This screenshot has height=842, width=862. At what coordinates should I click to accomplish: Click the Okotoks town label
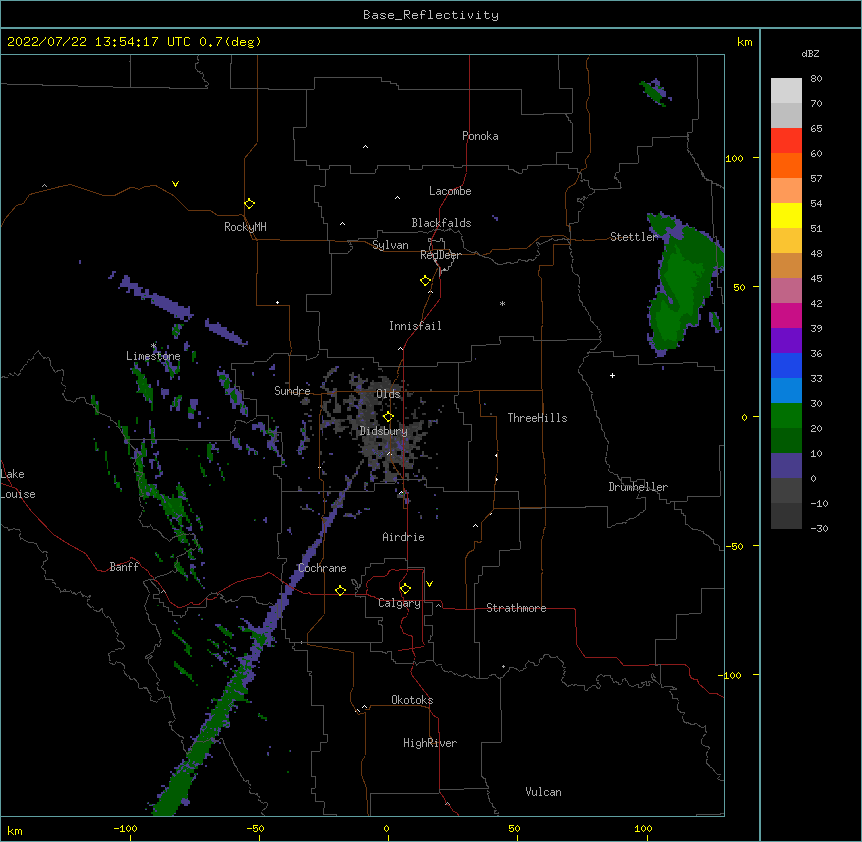[412, 700]
